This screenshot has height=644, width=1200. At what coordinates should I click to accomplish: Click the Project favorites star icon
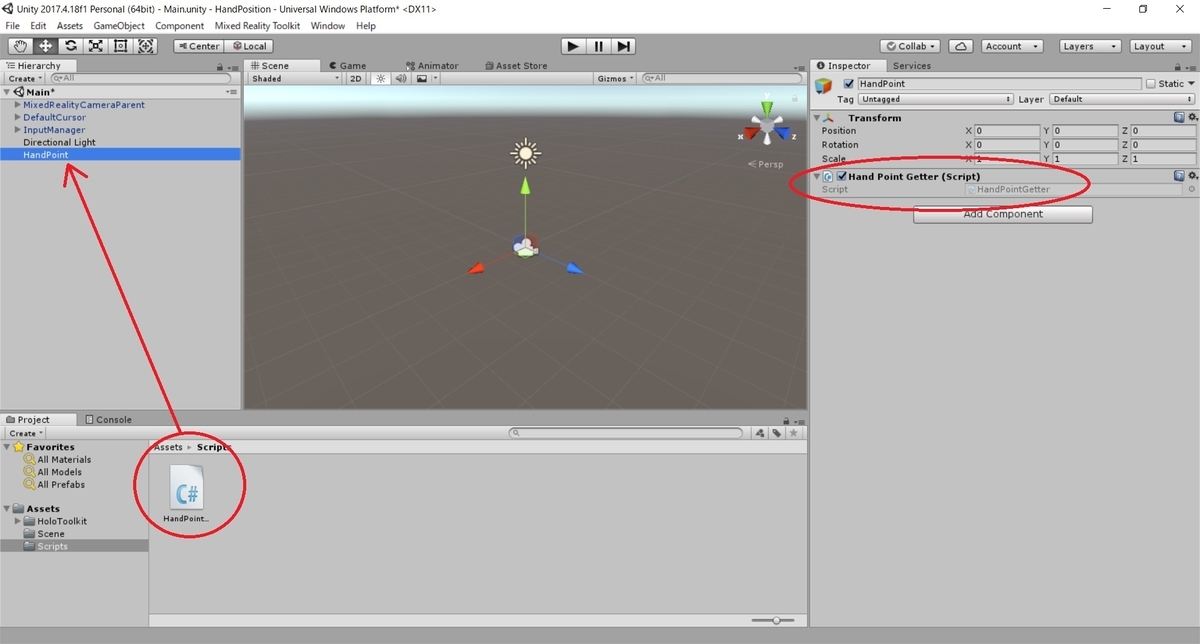(794, 433)
